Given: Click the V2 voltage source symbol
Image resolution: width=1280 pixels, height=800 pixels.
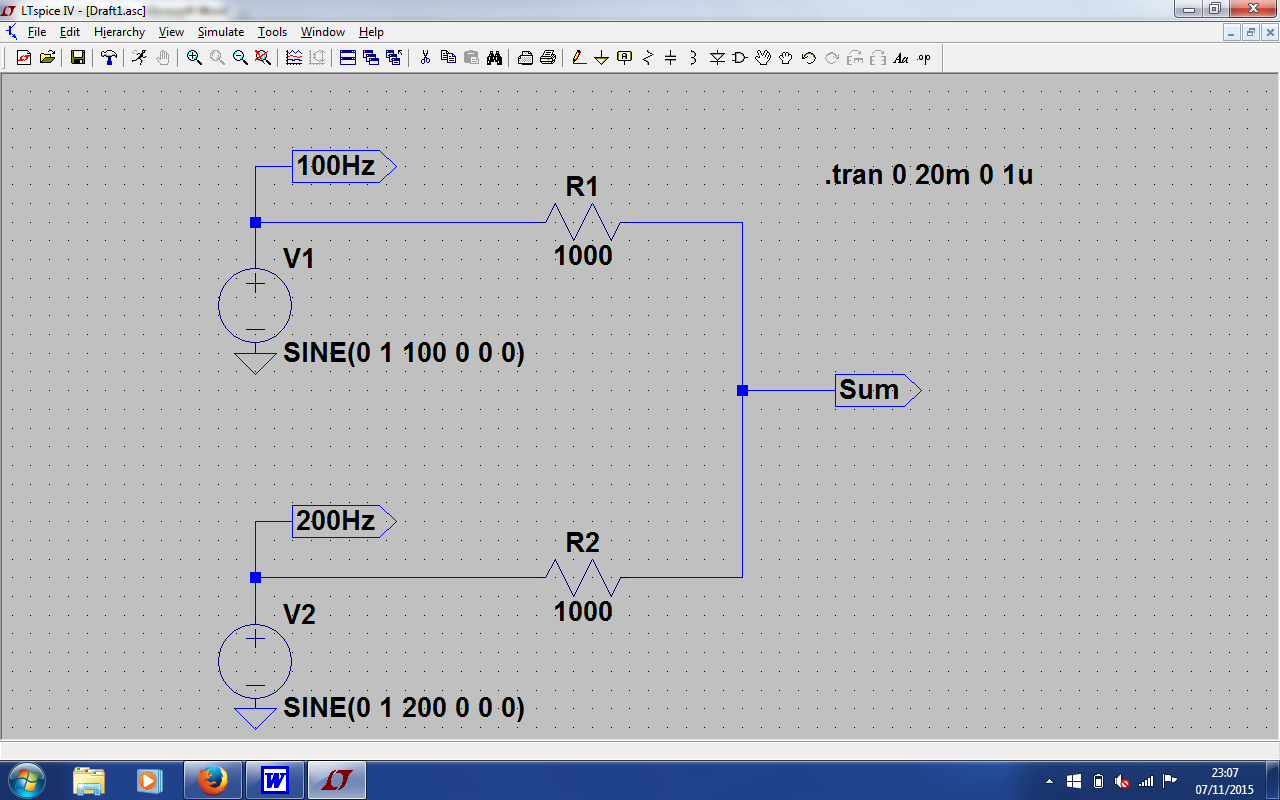Looking at the screenshot, I should point(255,661).
